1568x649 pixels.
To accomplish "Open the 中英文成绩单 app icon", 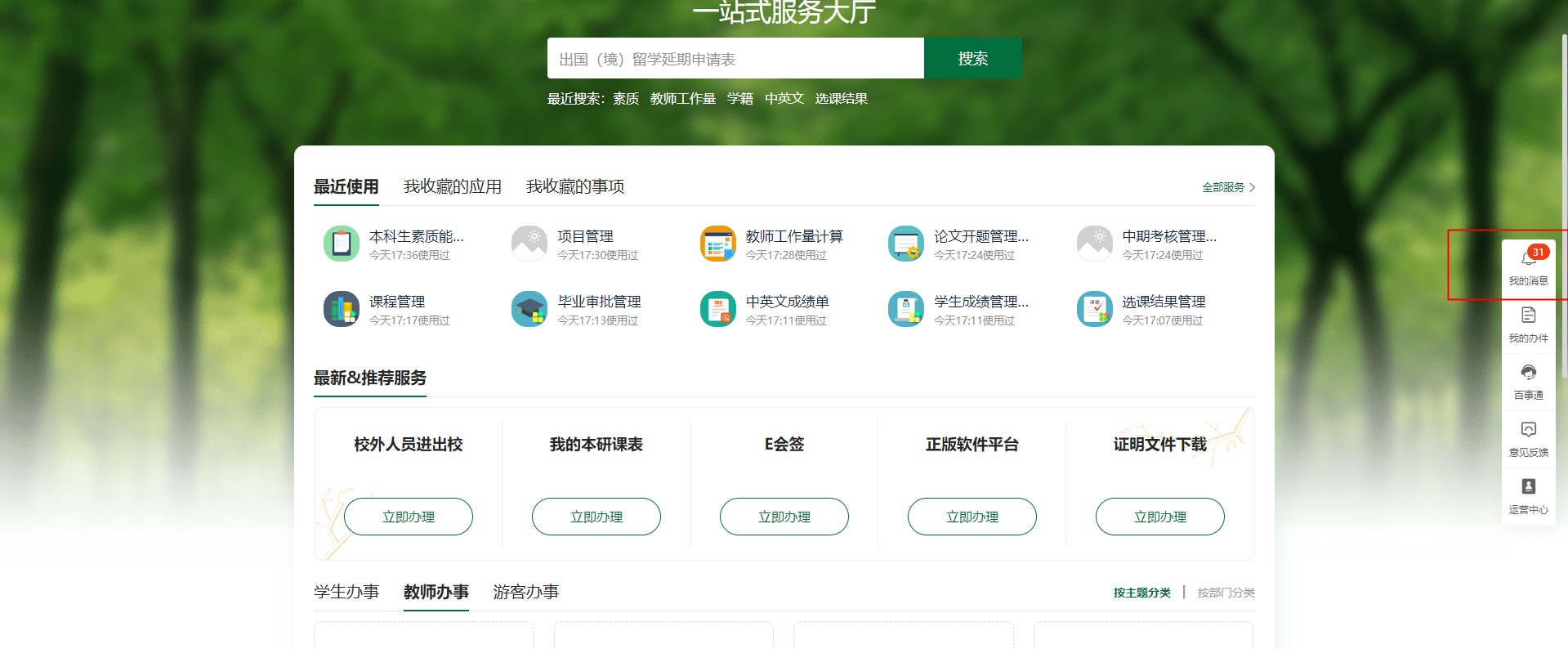I will click(x=717, y=309).
